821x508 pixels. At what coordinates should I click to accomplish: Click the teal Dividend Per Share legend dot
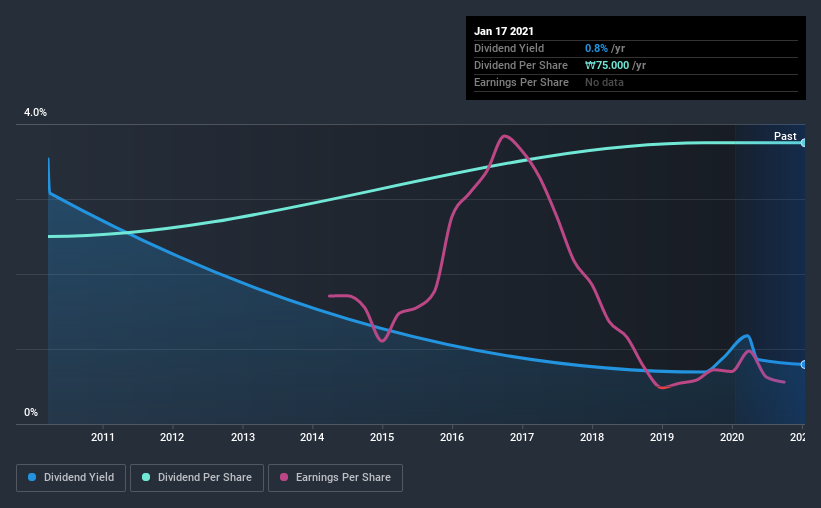tap(146, 477)
